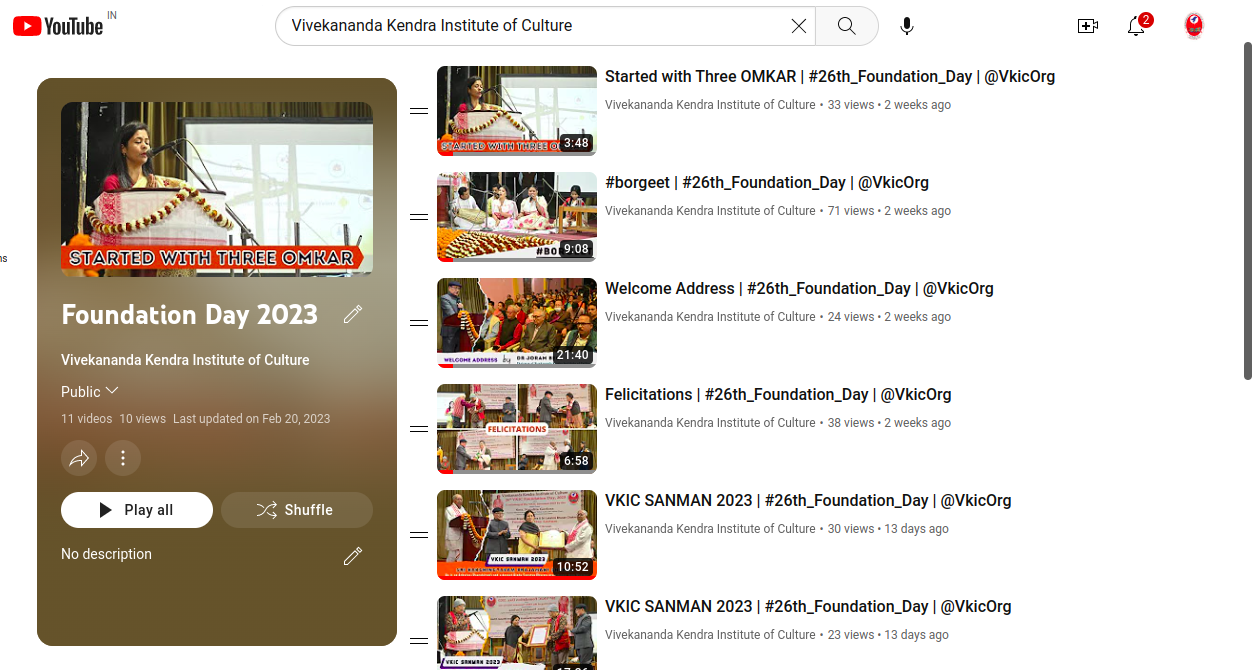1256x670 pixels.
Task: Click the drag handle beside the #borgeet video
Action: point(419,217)
